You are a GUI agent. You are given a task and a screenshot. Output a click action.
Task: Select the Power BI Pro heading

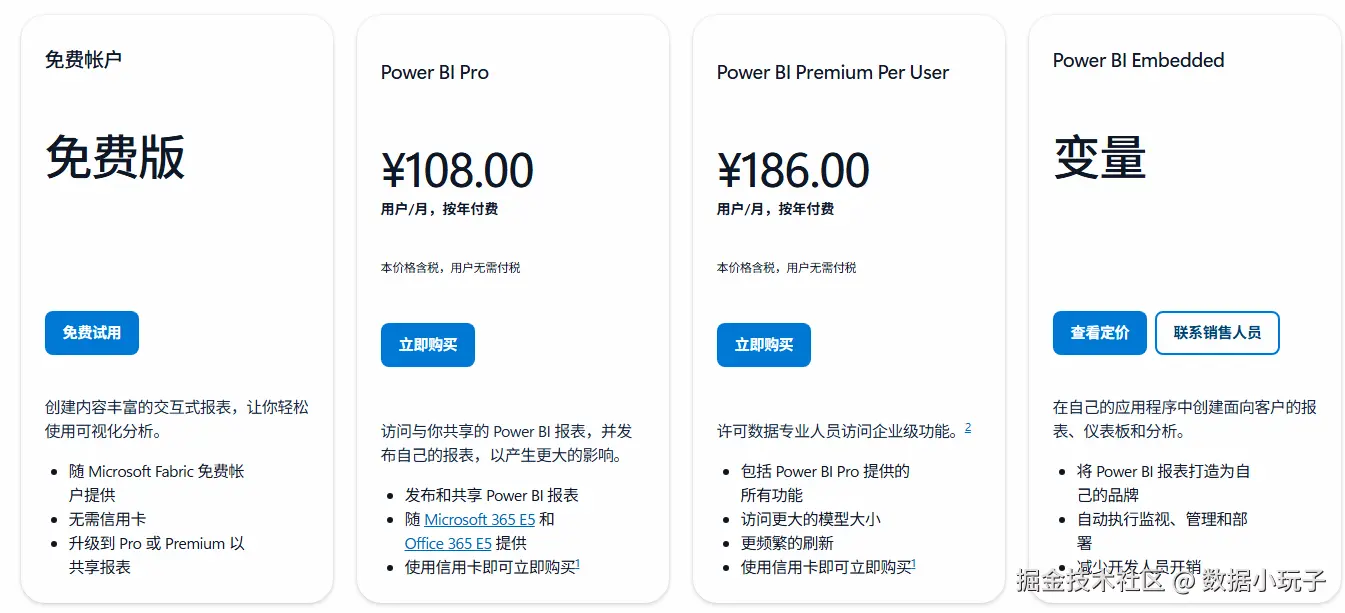(x=435, y=72)
